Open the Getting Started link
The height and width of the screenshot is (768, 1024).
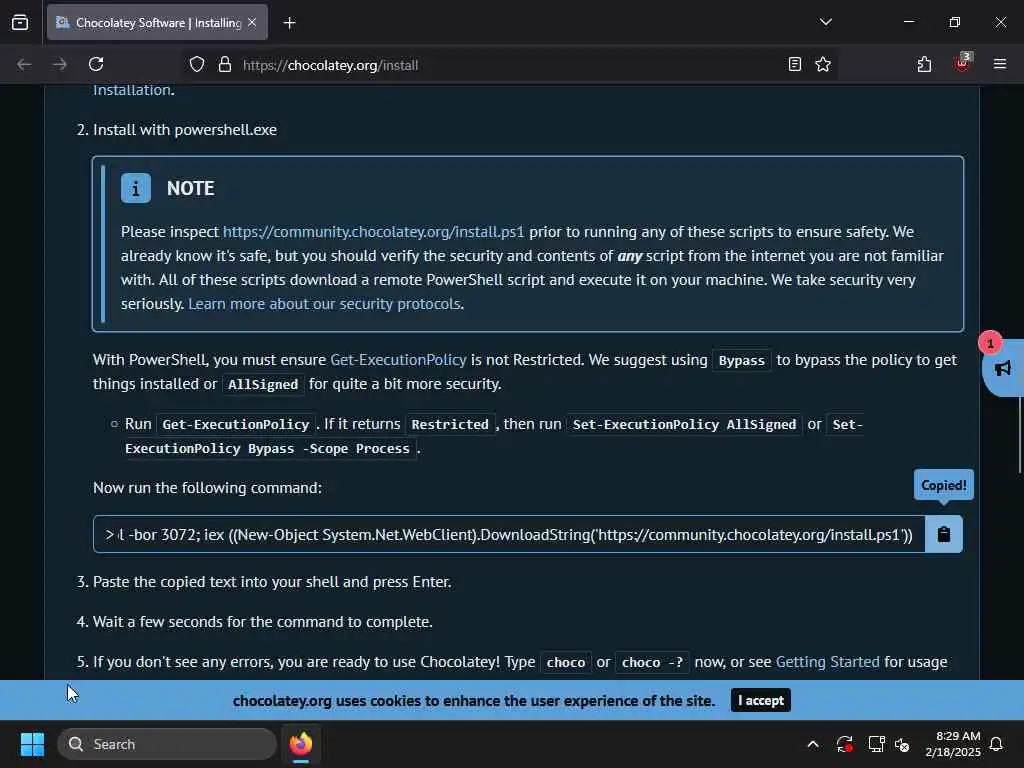(827, 662)
